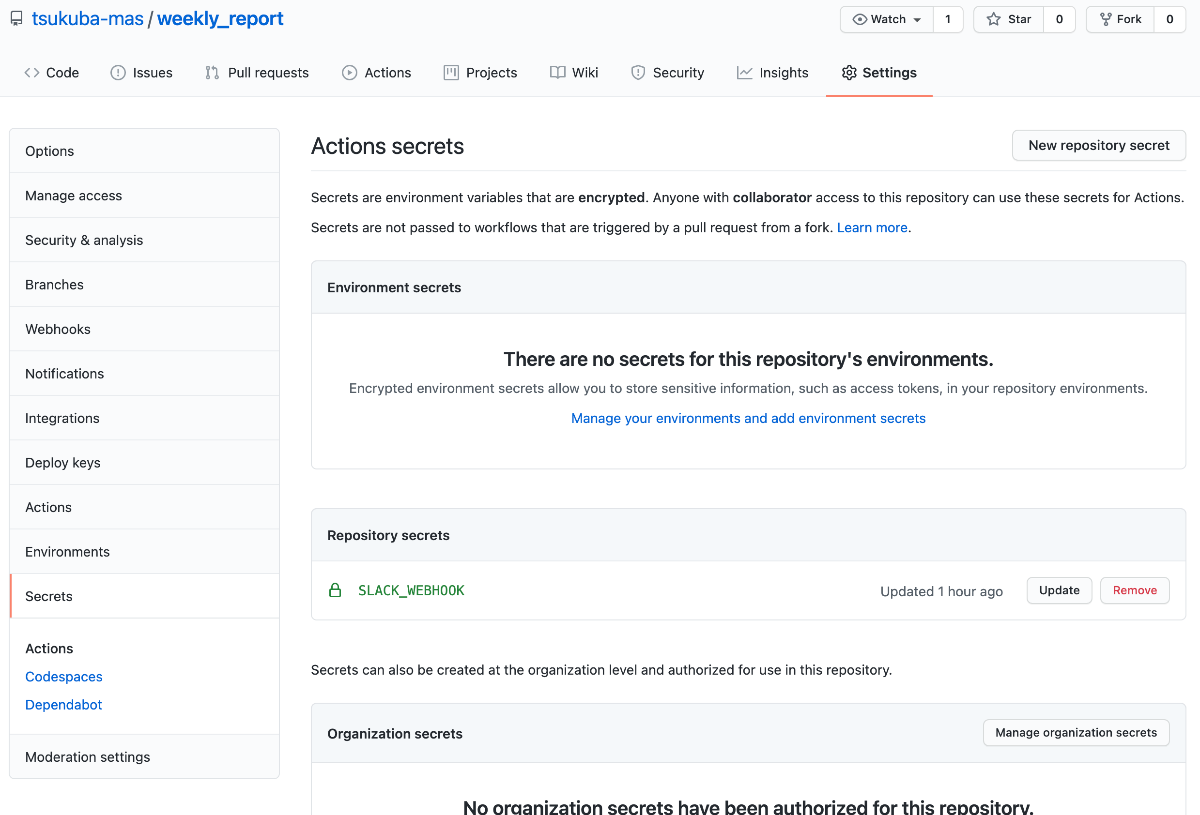The height and width of the screenshot is (815, 1200).
Task: Select Manage access in sidebar
Action: (x=144, y=196)
